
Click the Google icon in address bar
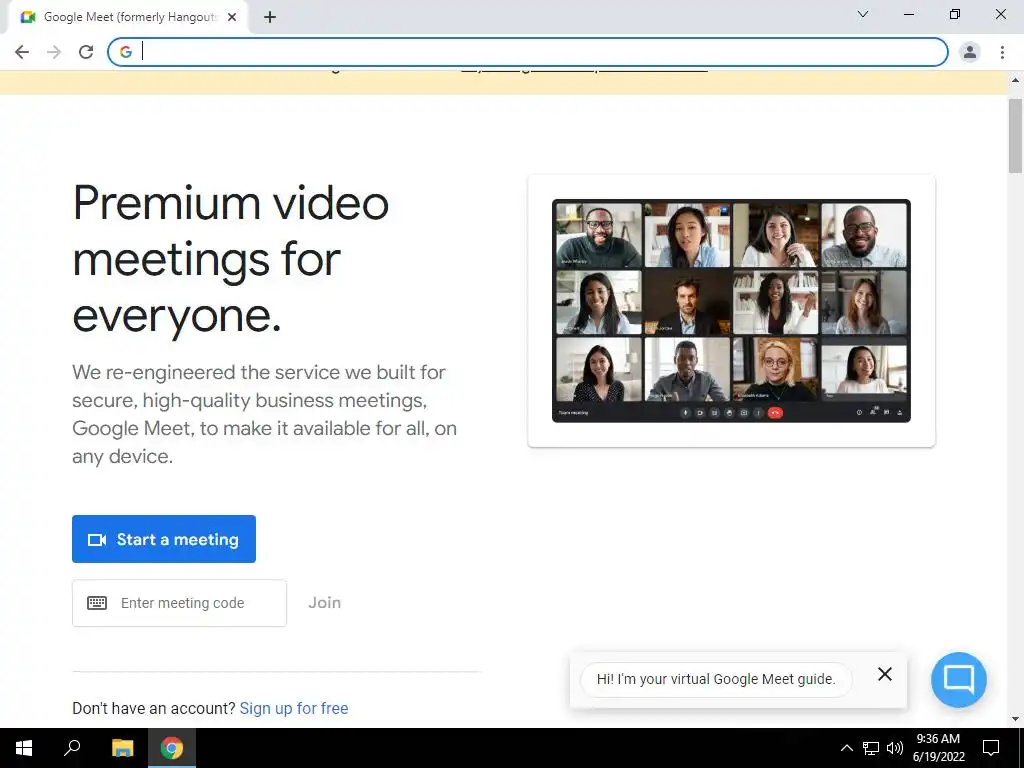[x=126, y=52]
